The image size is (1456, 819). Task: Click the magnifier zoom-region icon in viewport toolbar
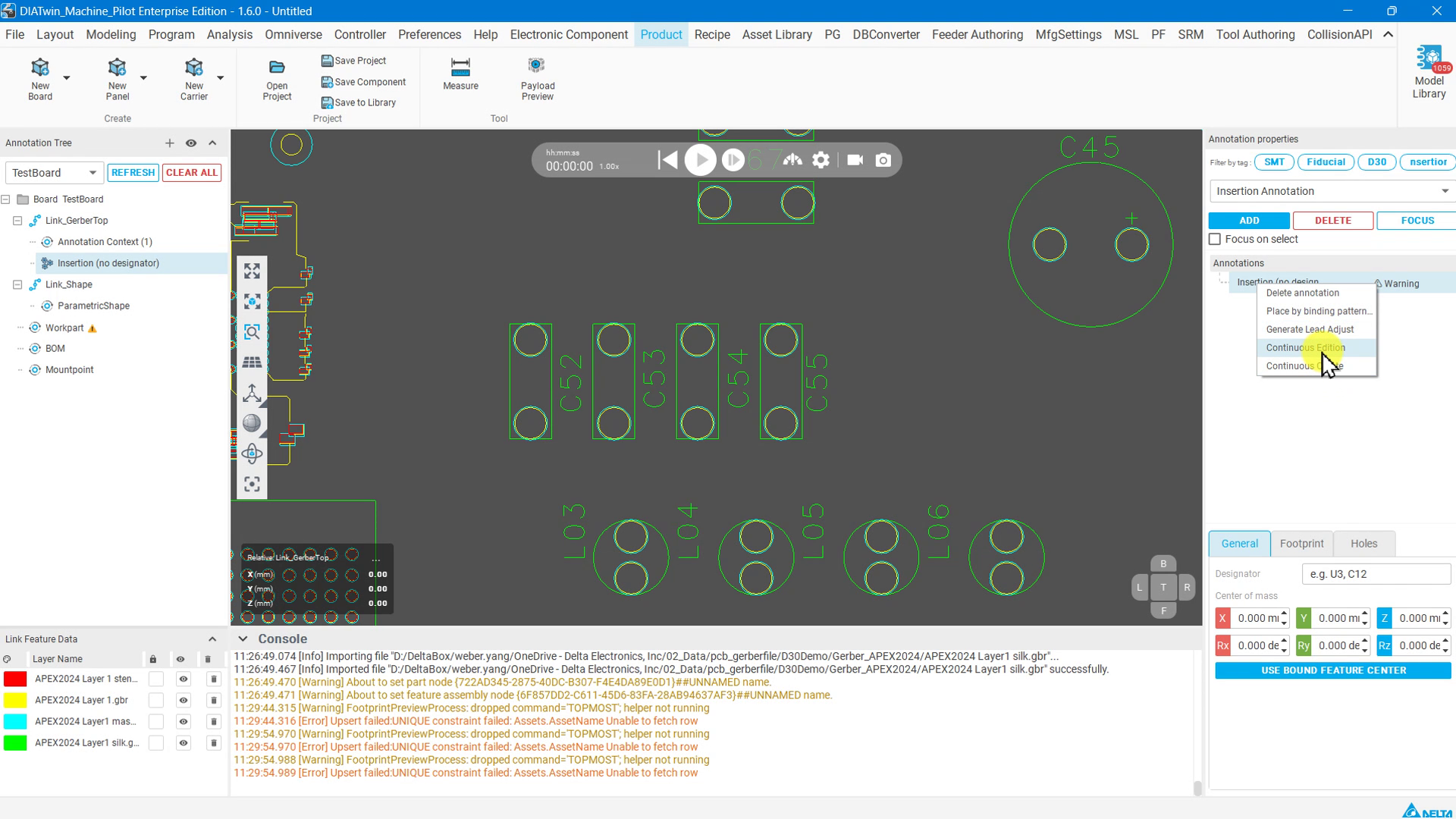[x=252, y=332]
